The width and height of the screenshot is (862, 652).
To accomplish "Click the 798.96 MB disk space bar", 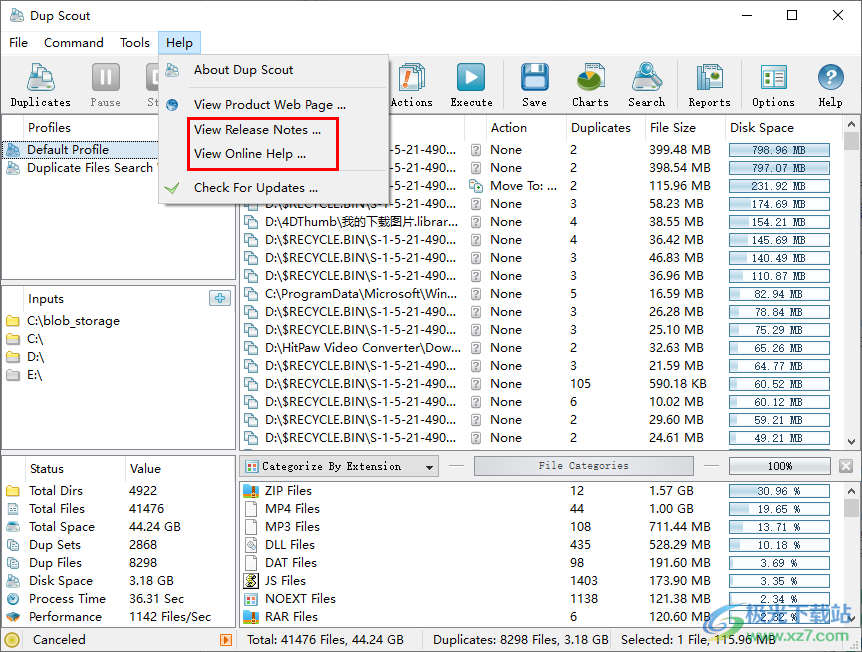I will 779,150.
